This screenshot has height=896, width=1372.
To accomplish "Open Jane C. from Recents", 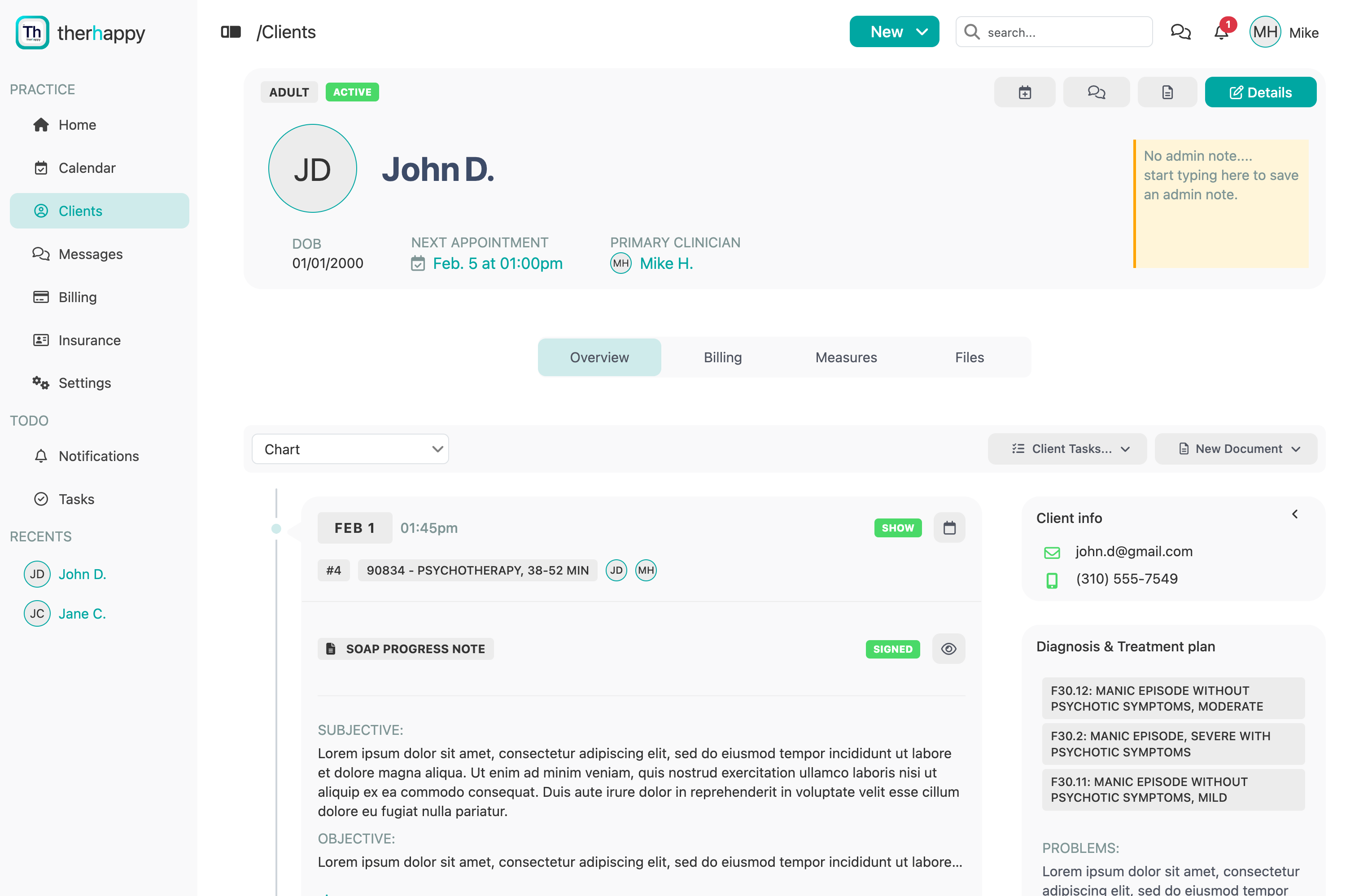I will click(x=82, y=613).
